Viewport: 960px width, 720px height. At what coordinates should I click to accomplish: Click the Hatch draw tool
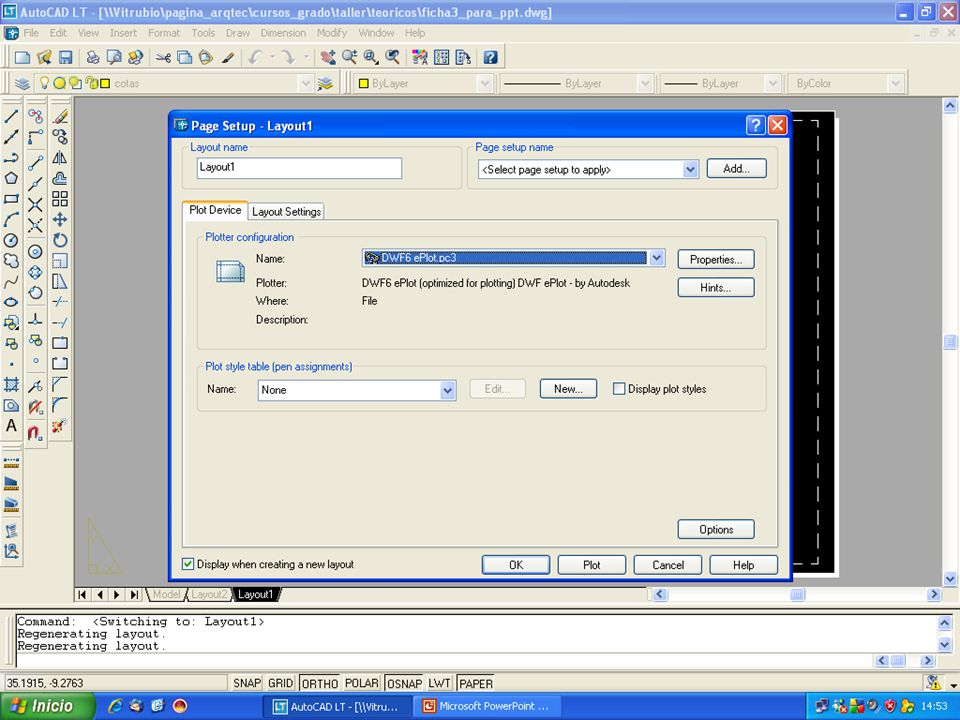[11, 384]
